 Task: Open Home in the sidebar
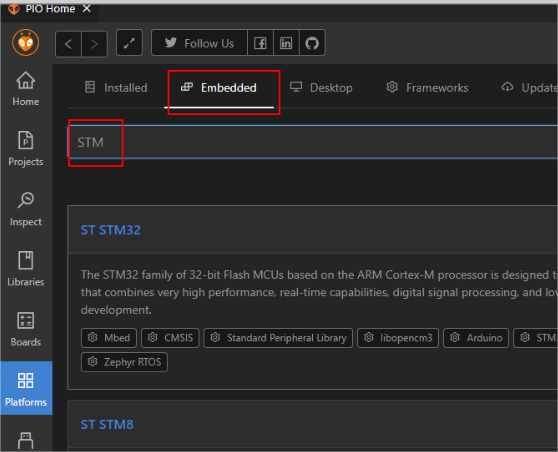(x=26, y=89)
